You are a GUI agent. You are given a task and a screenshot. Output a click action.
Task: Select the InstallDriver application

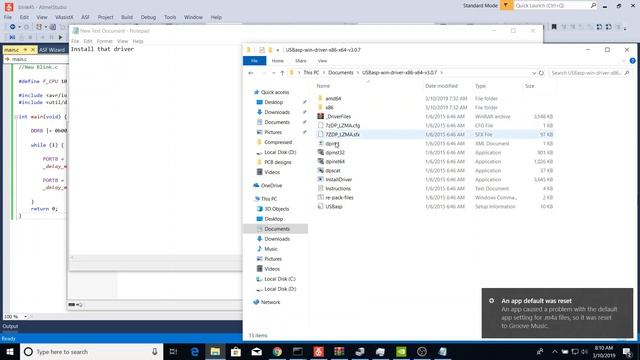[x=338, y=179]
